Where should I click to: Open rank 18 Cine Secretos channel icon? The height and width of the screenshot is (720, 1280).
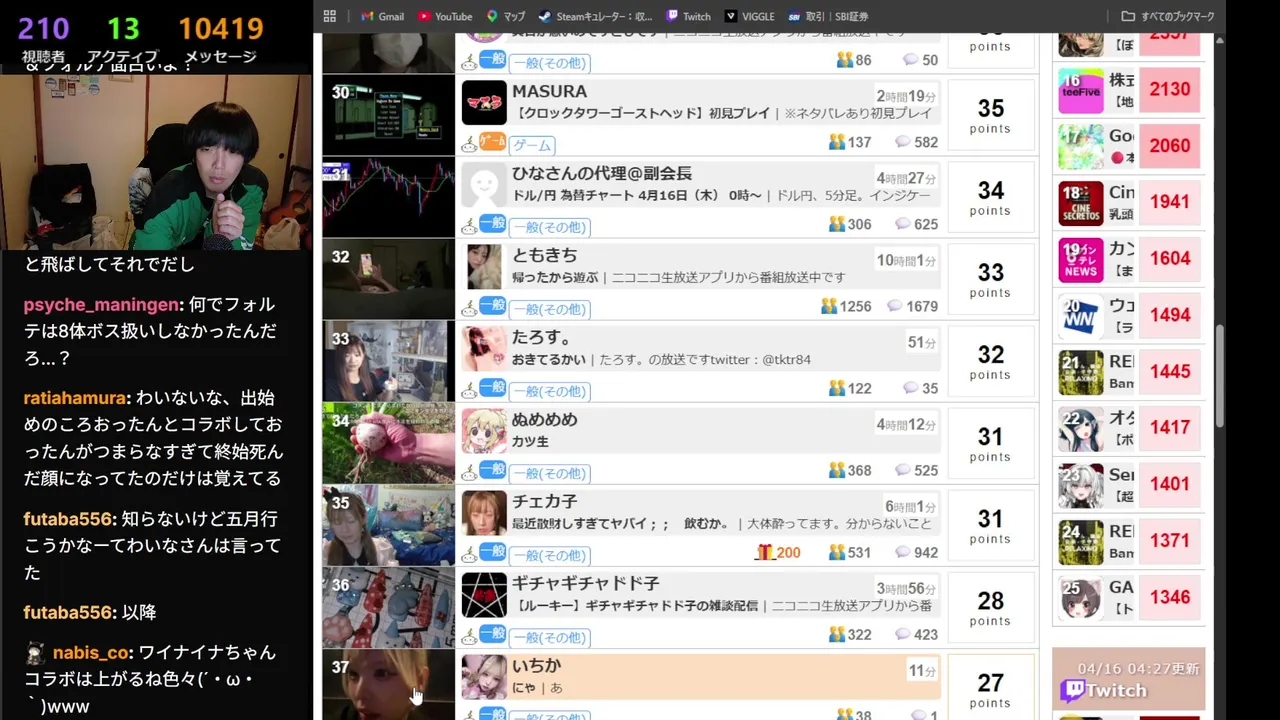pyautogui.click(x=1081, y=203)
